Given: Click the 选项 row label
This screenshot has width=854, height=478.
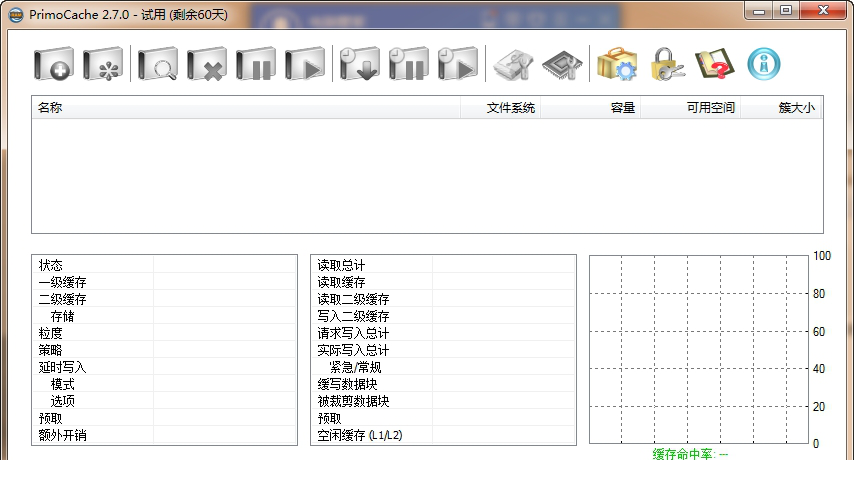Looking at the screenshot, I should [63, 401].
